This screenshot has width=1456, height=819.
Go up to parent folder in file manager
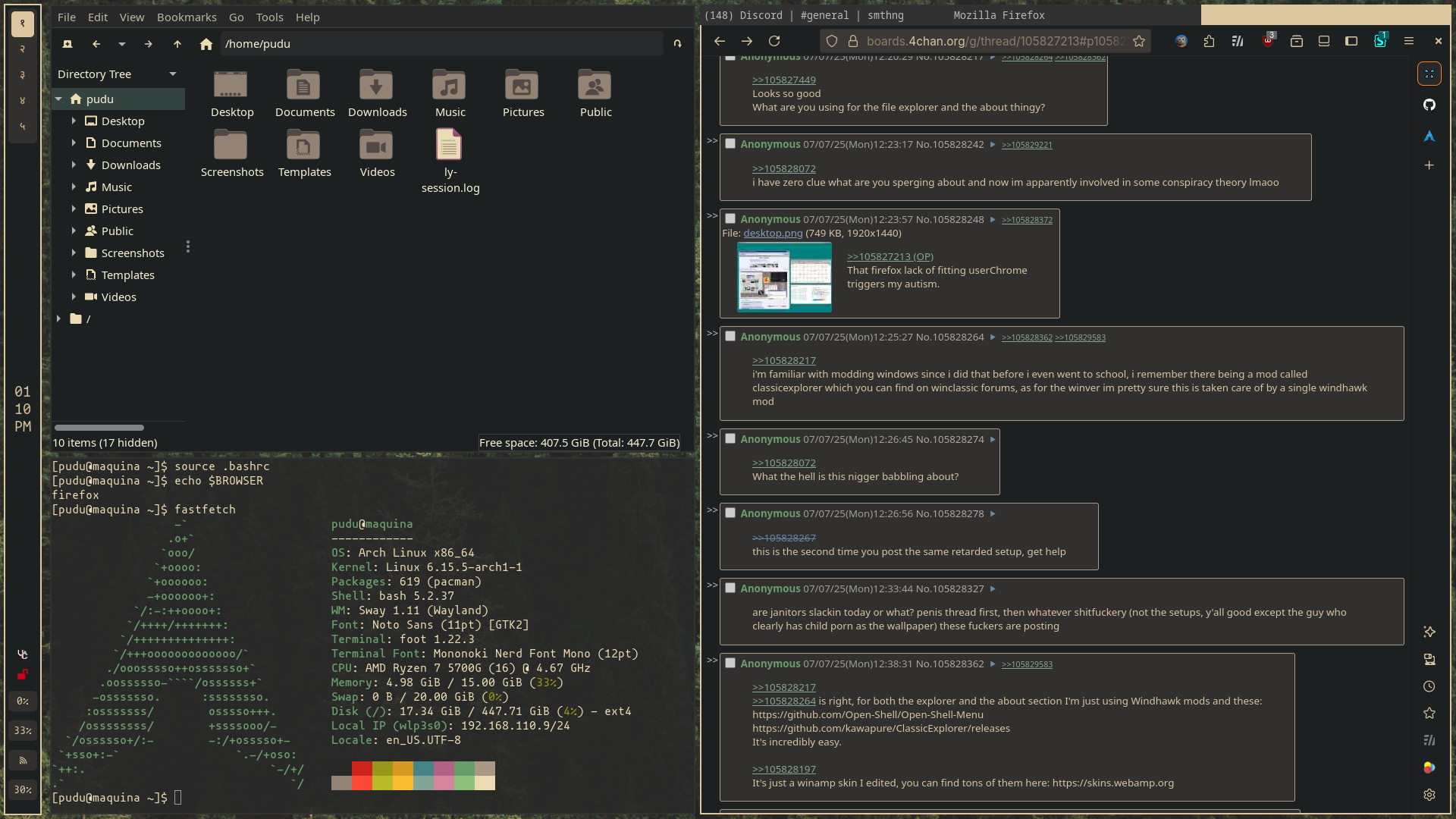pos(177,44)
